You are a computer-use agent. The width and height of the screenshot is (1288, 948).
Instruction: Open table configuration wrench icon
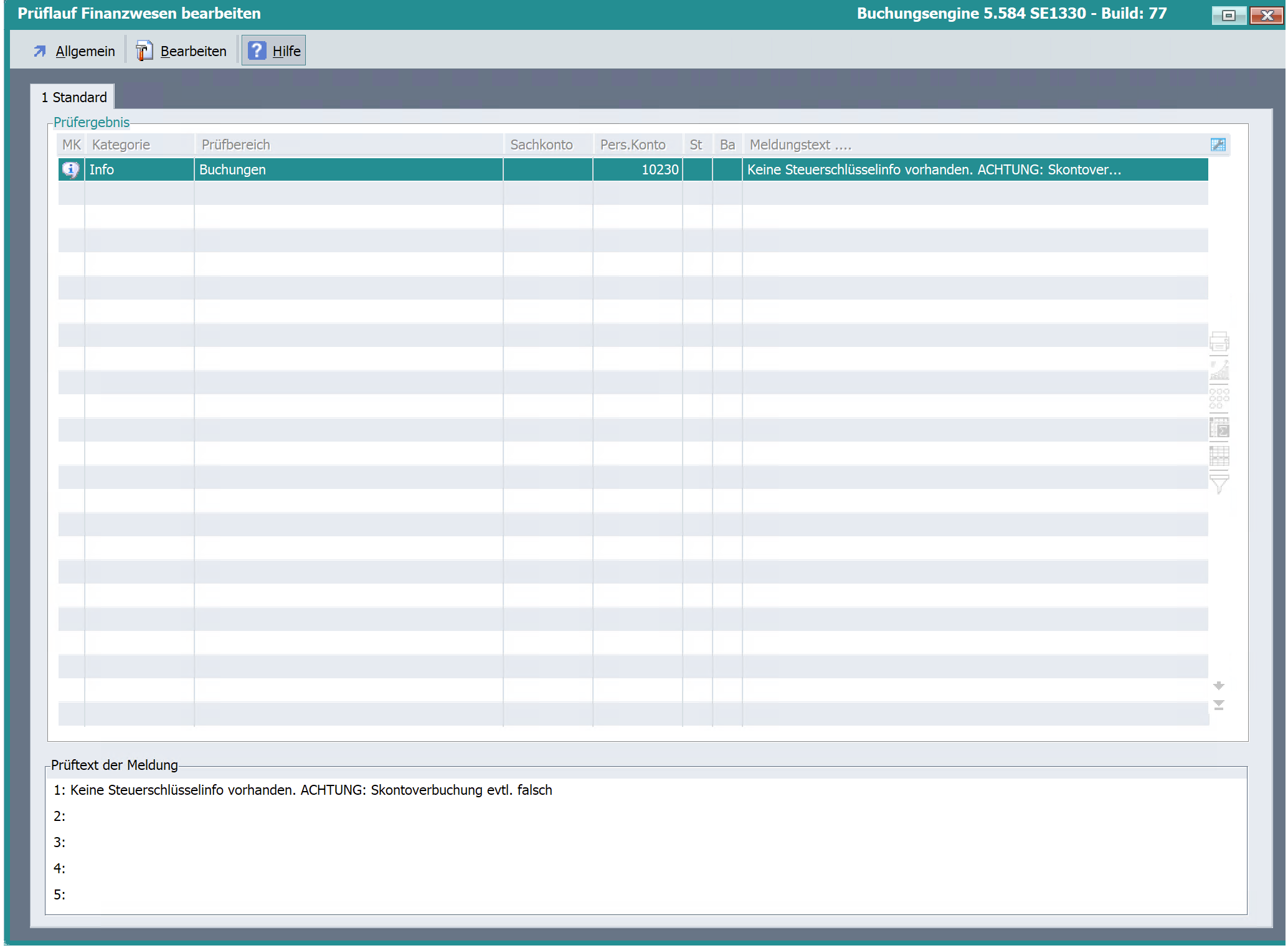[x=1218, y=145]
